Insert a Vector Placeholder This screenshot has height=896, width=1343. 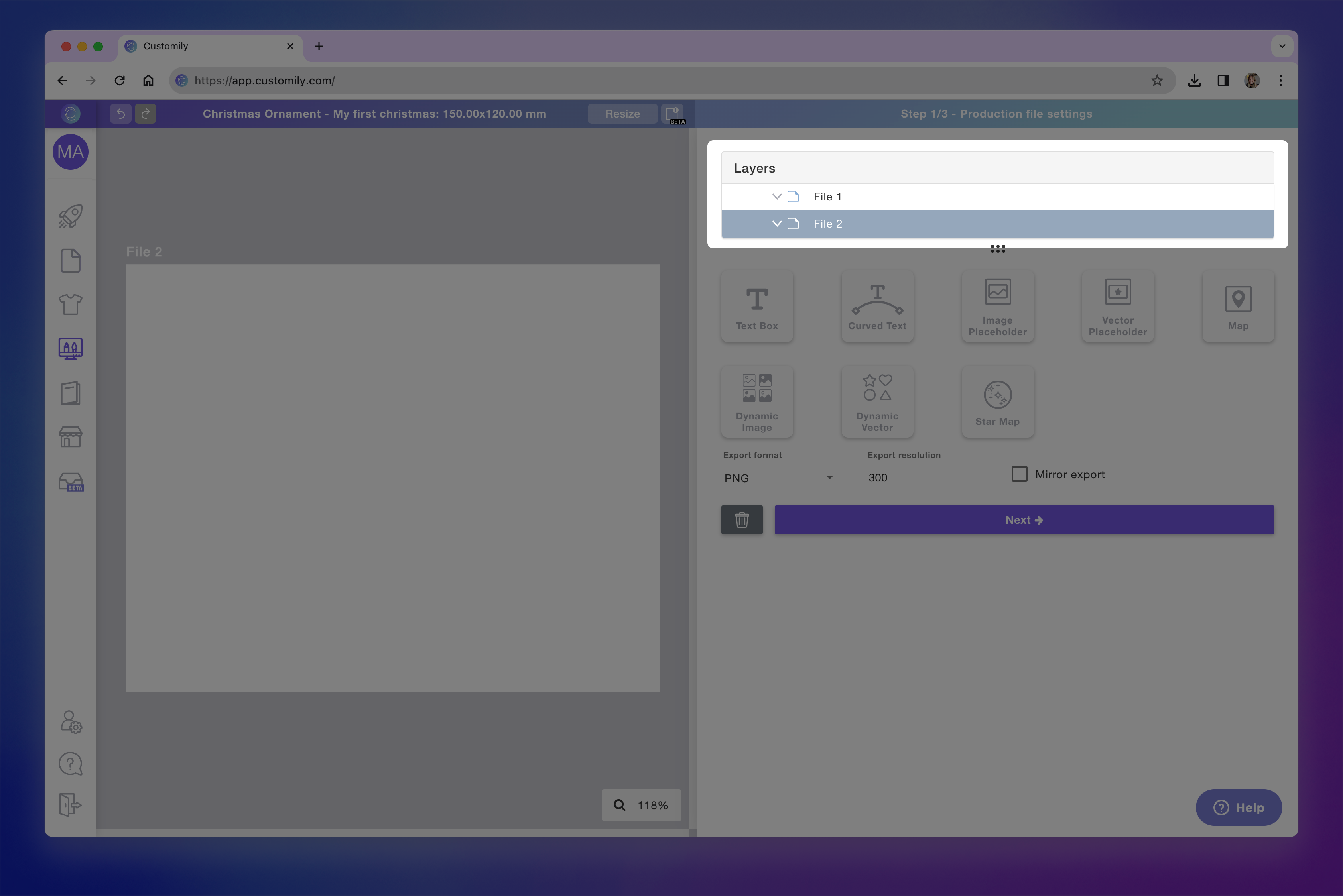[1117, 306]
